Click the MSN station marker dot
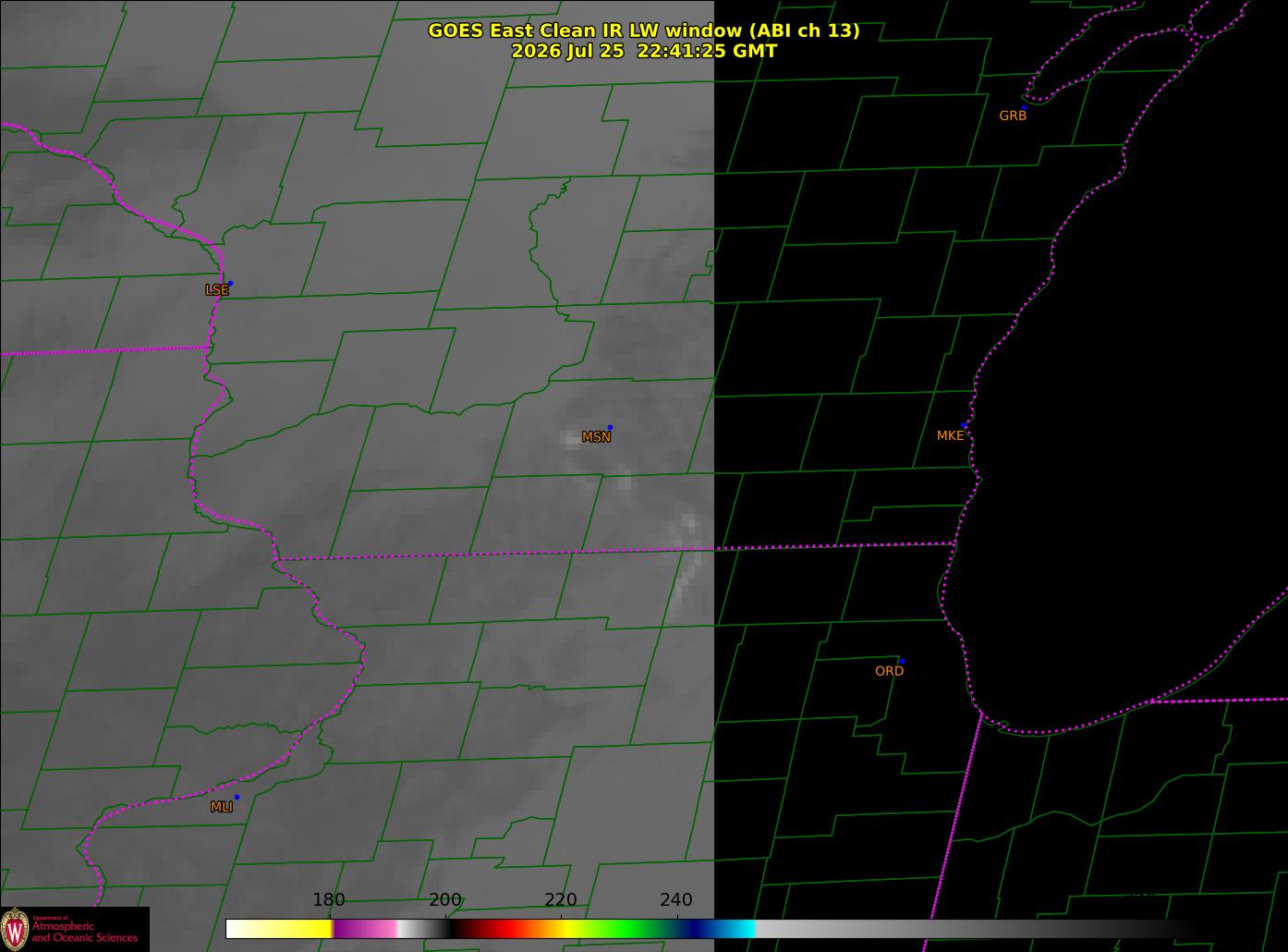This screenshot has width=1288, height=952. tap(610, 427)
